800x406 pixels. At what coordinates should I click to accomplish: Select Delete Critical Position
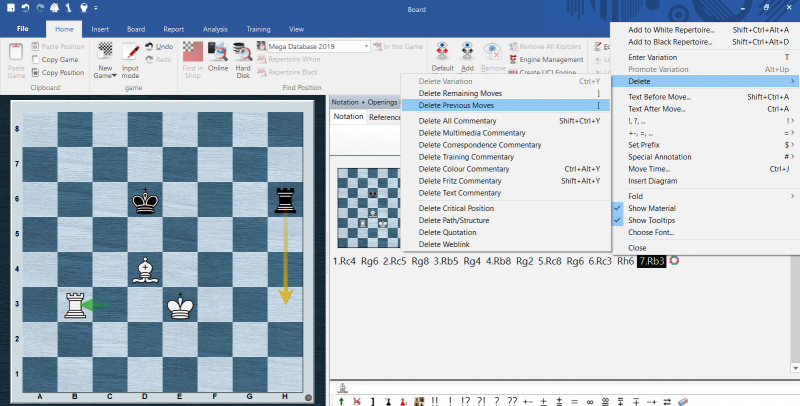tap(506, 208)
